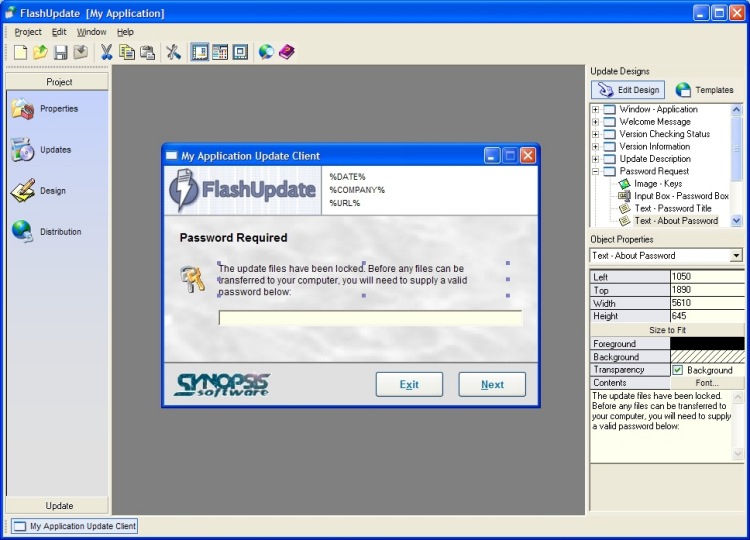The height and width of the screenshot is (540, 750).
Task: Click the black Foreground color swatch
Action: point(707,343)
